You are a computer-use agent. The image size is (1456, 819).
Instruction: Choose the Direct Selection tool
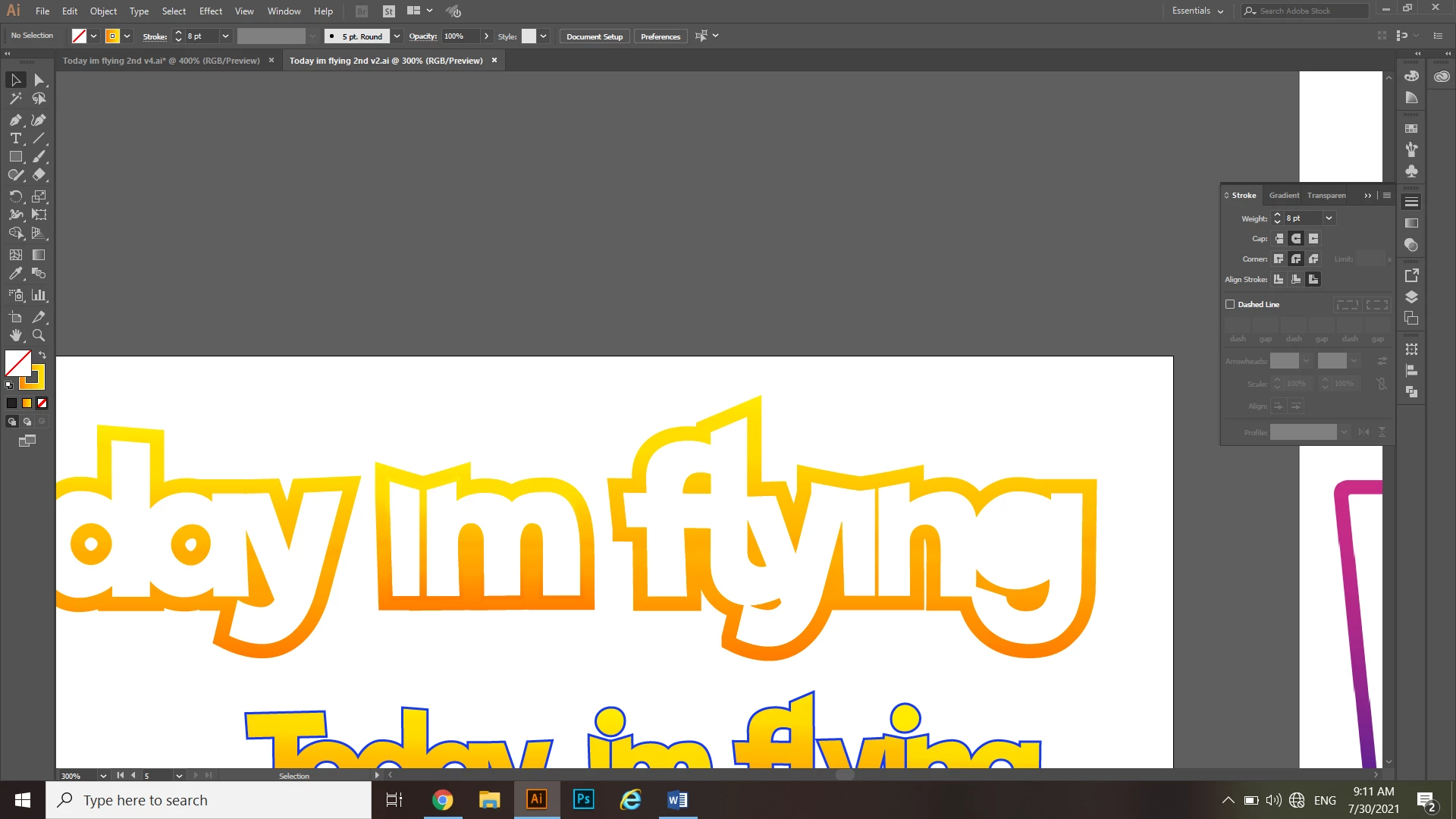tap(39, 80)
